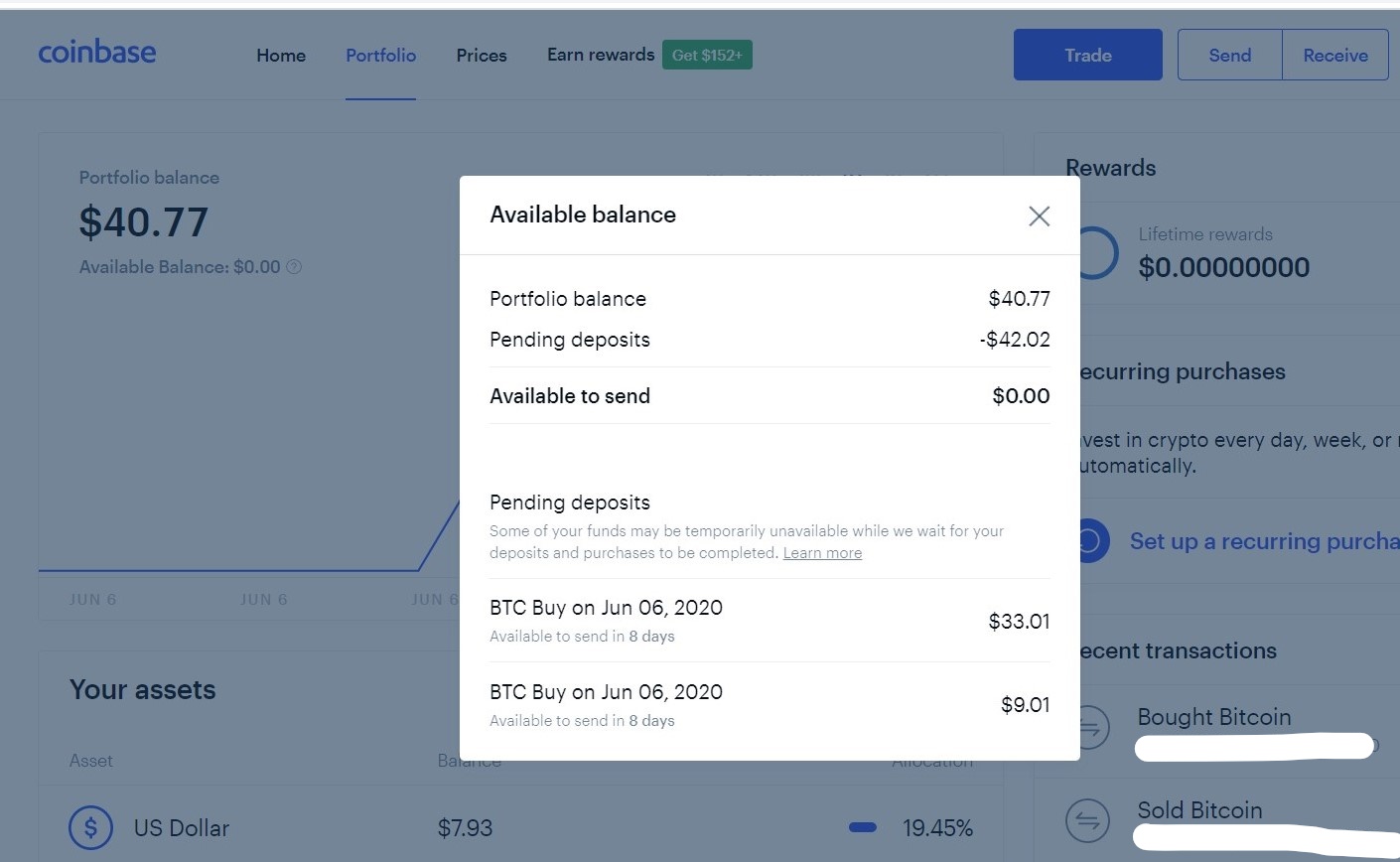Click the US Dollar $7.93 balance
The height and width of the screenshot is (862, 1400).
(x=465, y=827)
